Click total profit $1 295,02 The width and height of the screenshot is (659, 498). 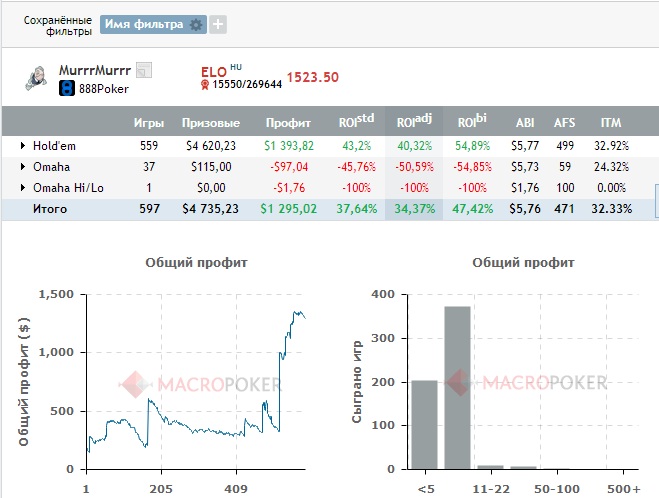(x=289, y=209)
